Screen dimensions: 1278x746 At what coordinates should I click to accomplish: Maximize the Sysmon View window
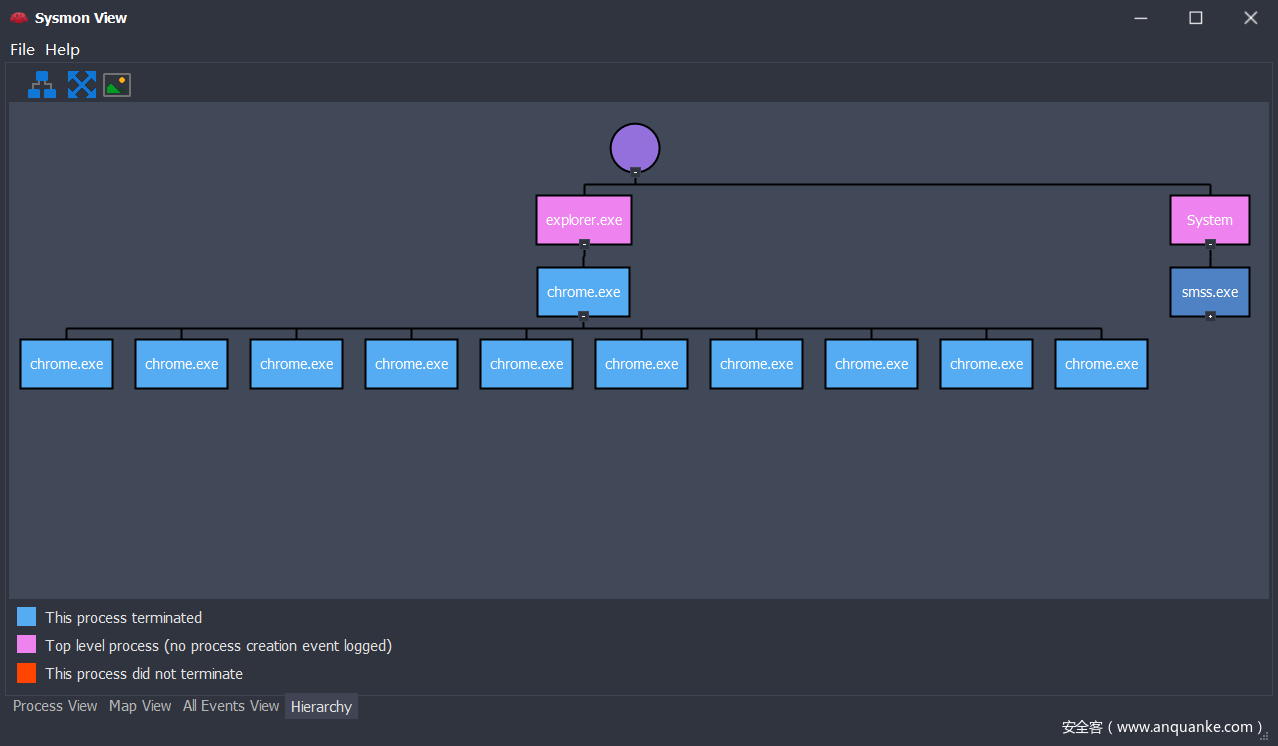pos(1195,18)
